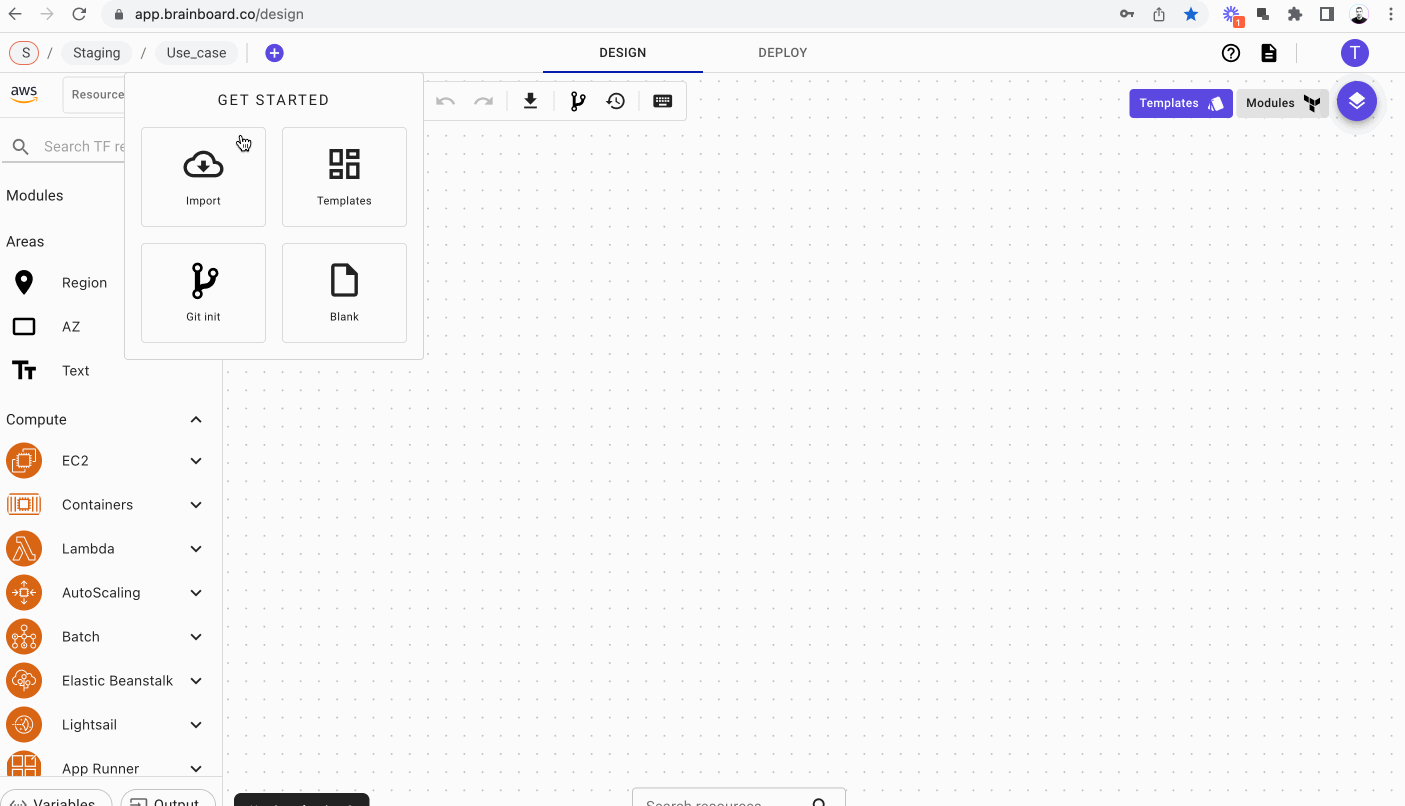The height and width of the screenshot is (806, 1405).
Task: Open the Output button at the bottom
Action: coord(168,799)
